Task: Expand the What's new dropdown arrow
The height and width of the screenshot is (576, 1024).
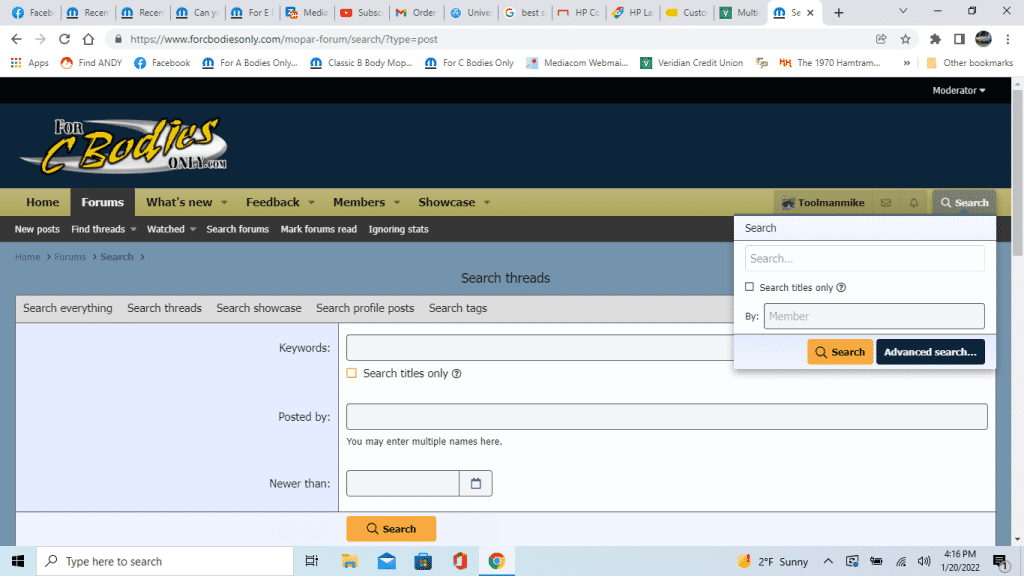Action: click(224, 203)
